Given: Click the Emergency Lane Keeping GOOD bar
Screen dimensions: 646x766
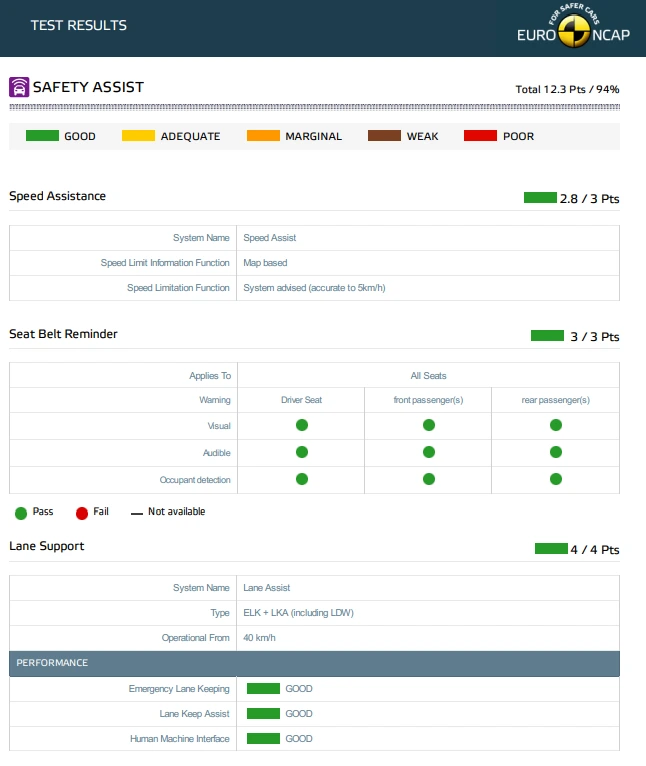Looking at the screenshot, I should (263, 688).
